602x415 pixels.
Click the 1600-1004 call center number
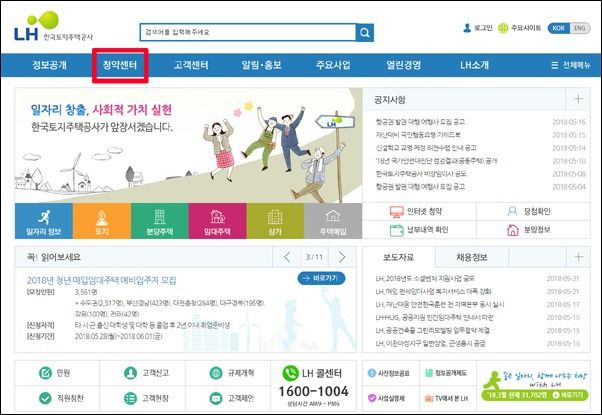tap(314, 391)
